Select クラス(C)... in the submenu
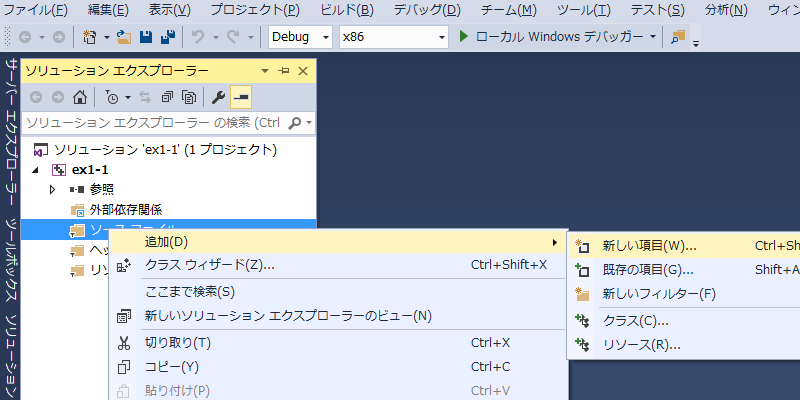The width and height of the screenshot is (800, 400). [684, 321]
